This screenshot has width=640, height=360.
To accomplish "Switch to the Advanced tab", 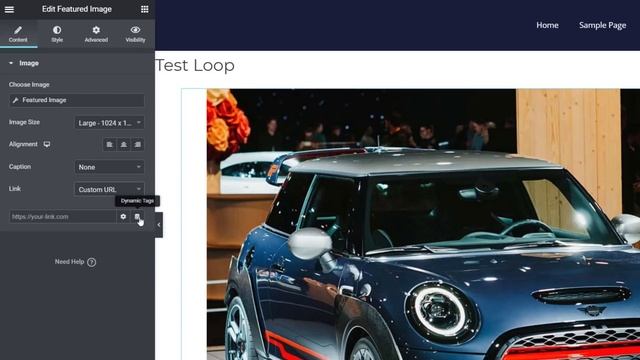I will [x=96, y=34].
